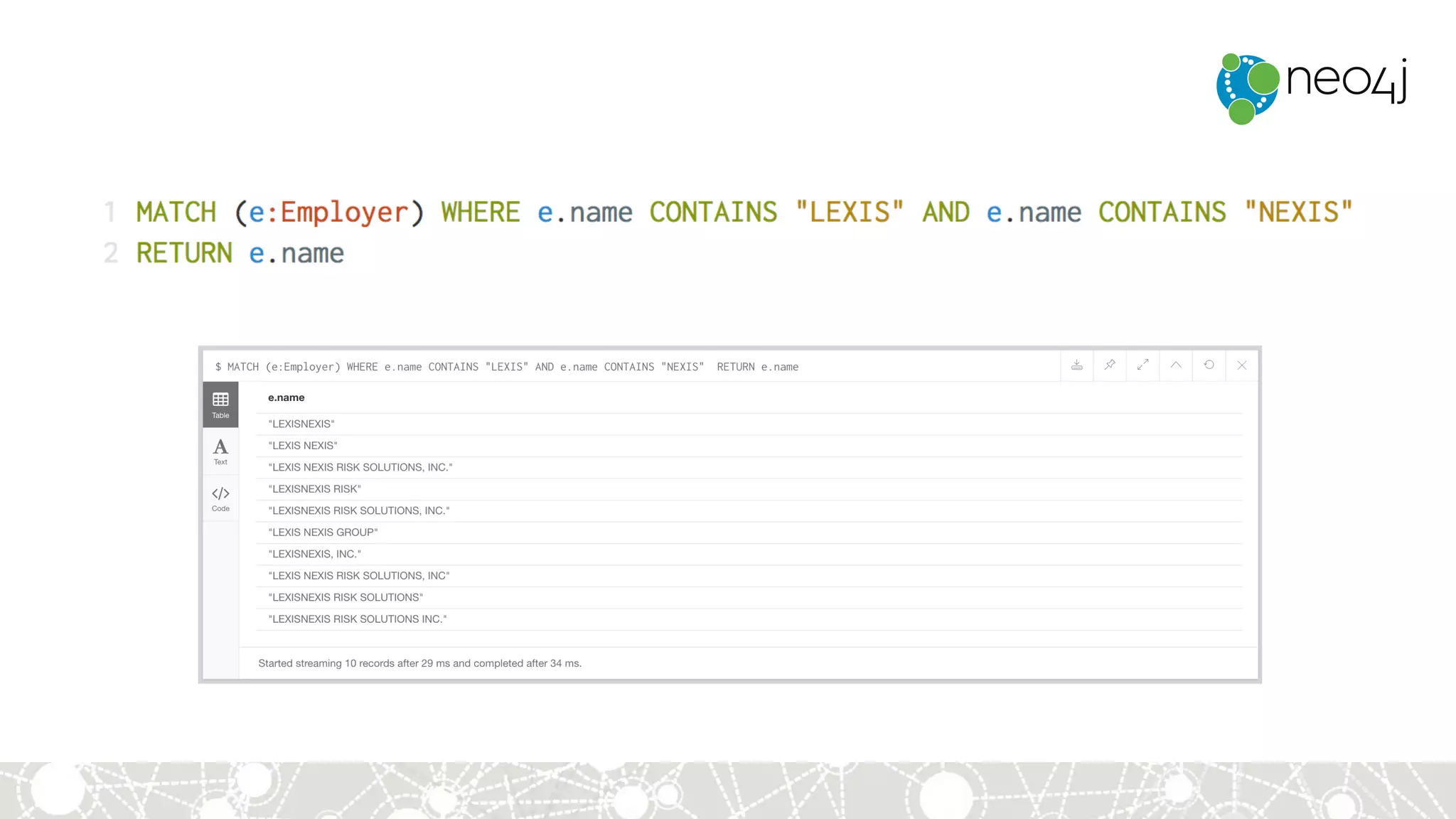This screenshot has height=819, width=1456.
Task: Open the Code view tab
Action: (x=220, y=498)
